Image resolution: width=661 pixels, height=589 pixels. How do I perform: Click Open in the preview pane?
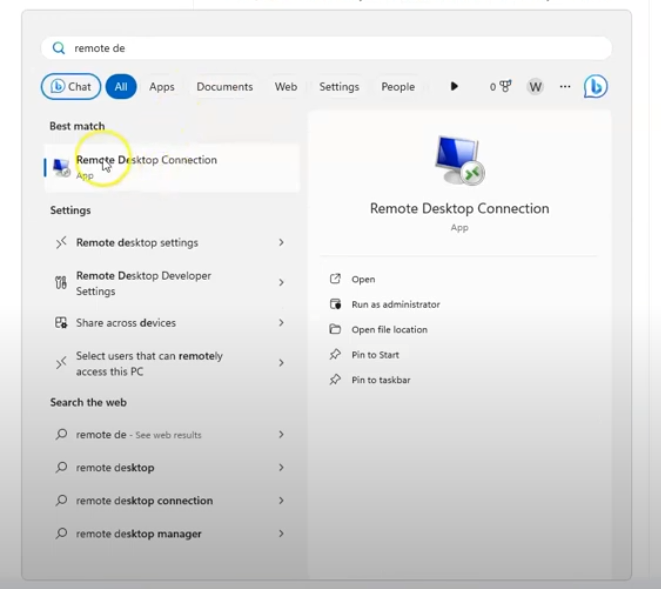pyautogui.click(x=363, y=279)
